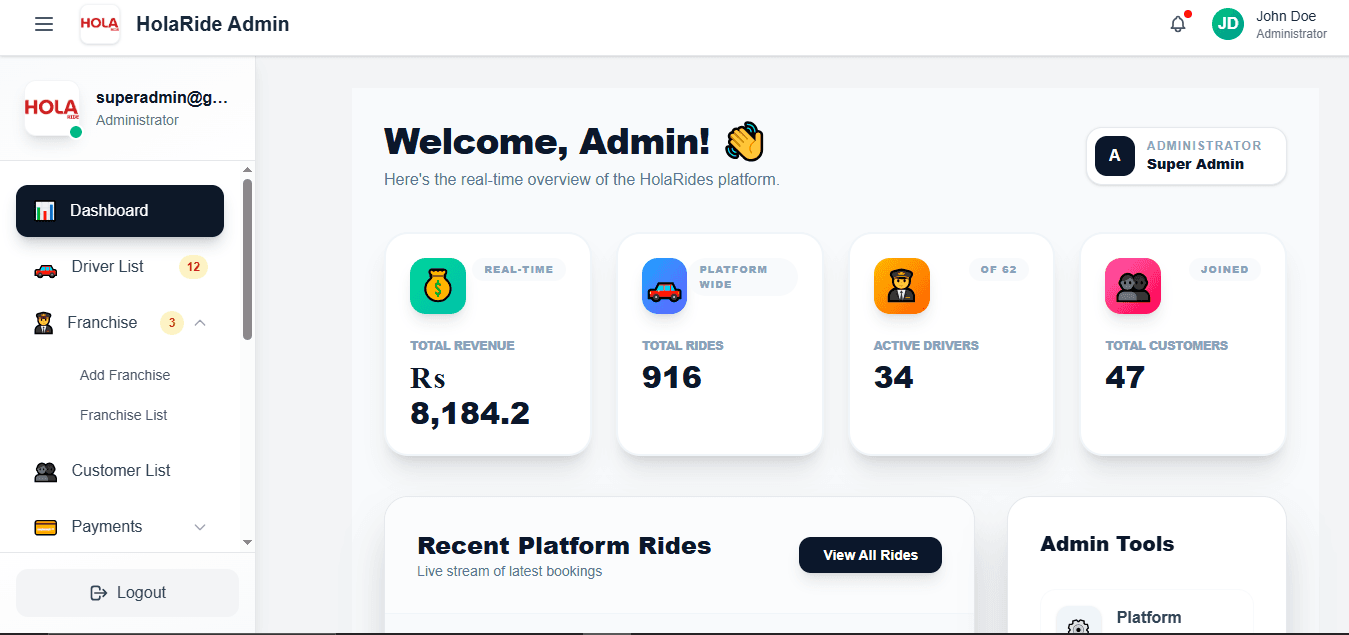
Task: Click the Logout arrow icon
Action: click(x=98, y=593)
